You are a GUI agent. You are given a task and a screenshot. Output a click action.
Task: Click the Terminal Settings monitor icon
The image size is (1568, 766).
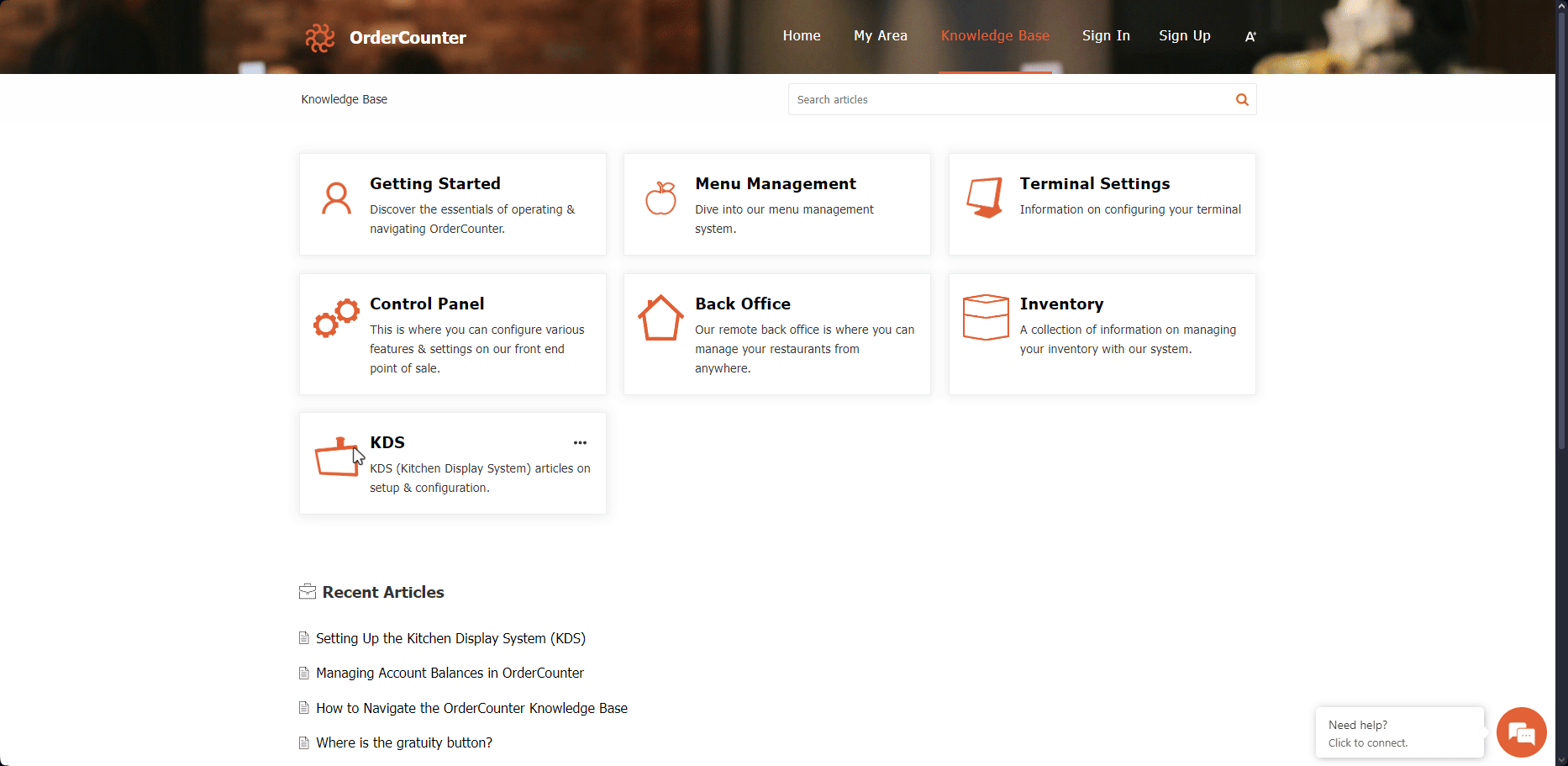[x=985, y=198]
